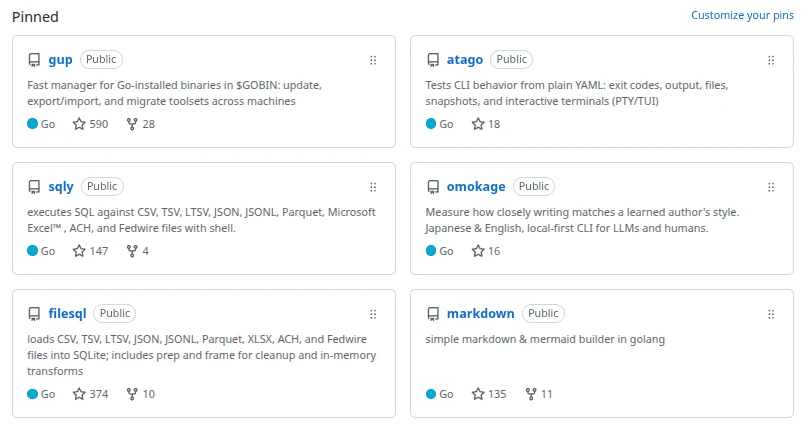Open gup stargazers with 590 stars
The height and width of the screenshot is (431, 812).
(91, 124)
